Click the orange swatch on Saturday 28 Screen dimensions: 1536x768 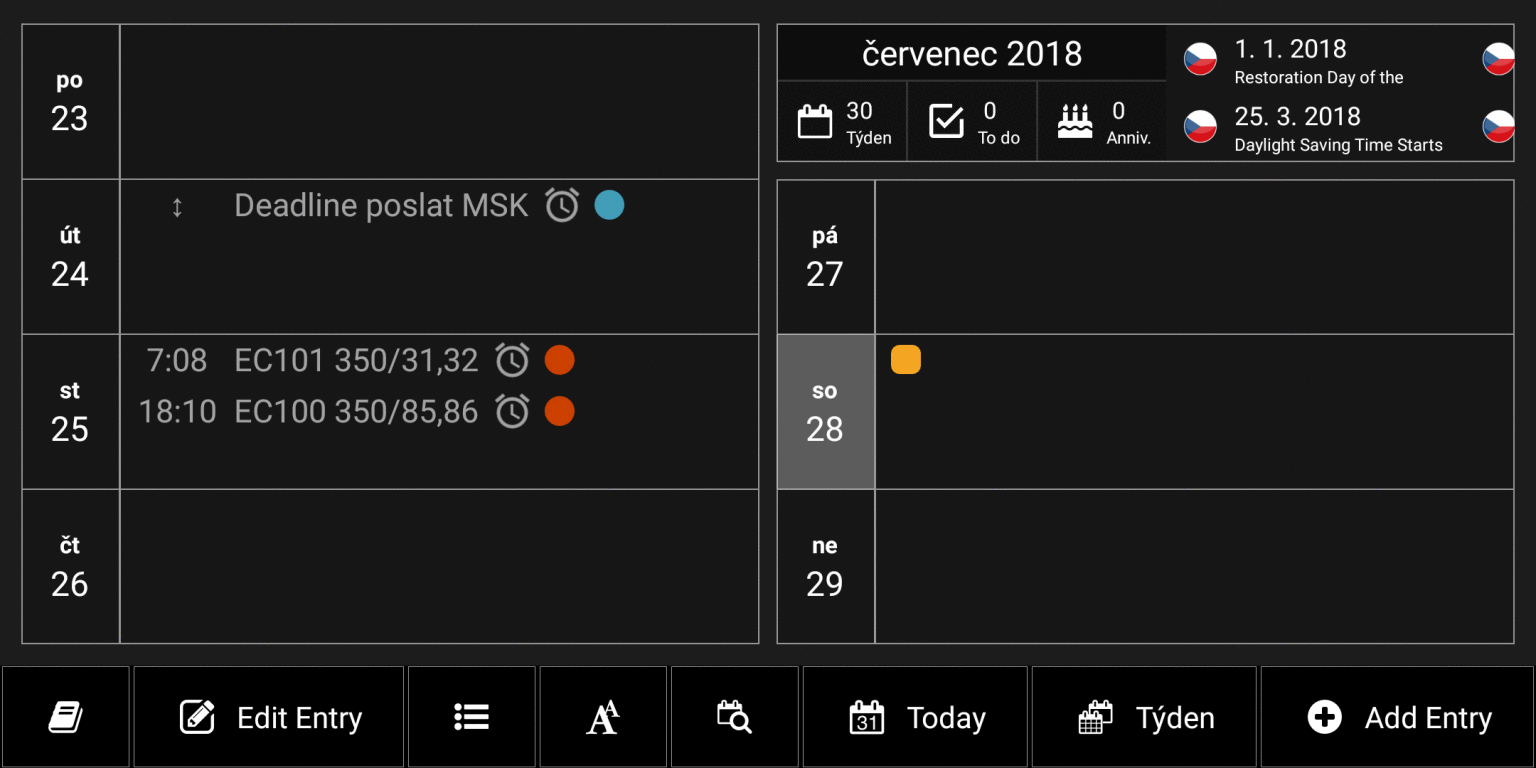[906, 360]
